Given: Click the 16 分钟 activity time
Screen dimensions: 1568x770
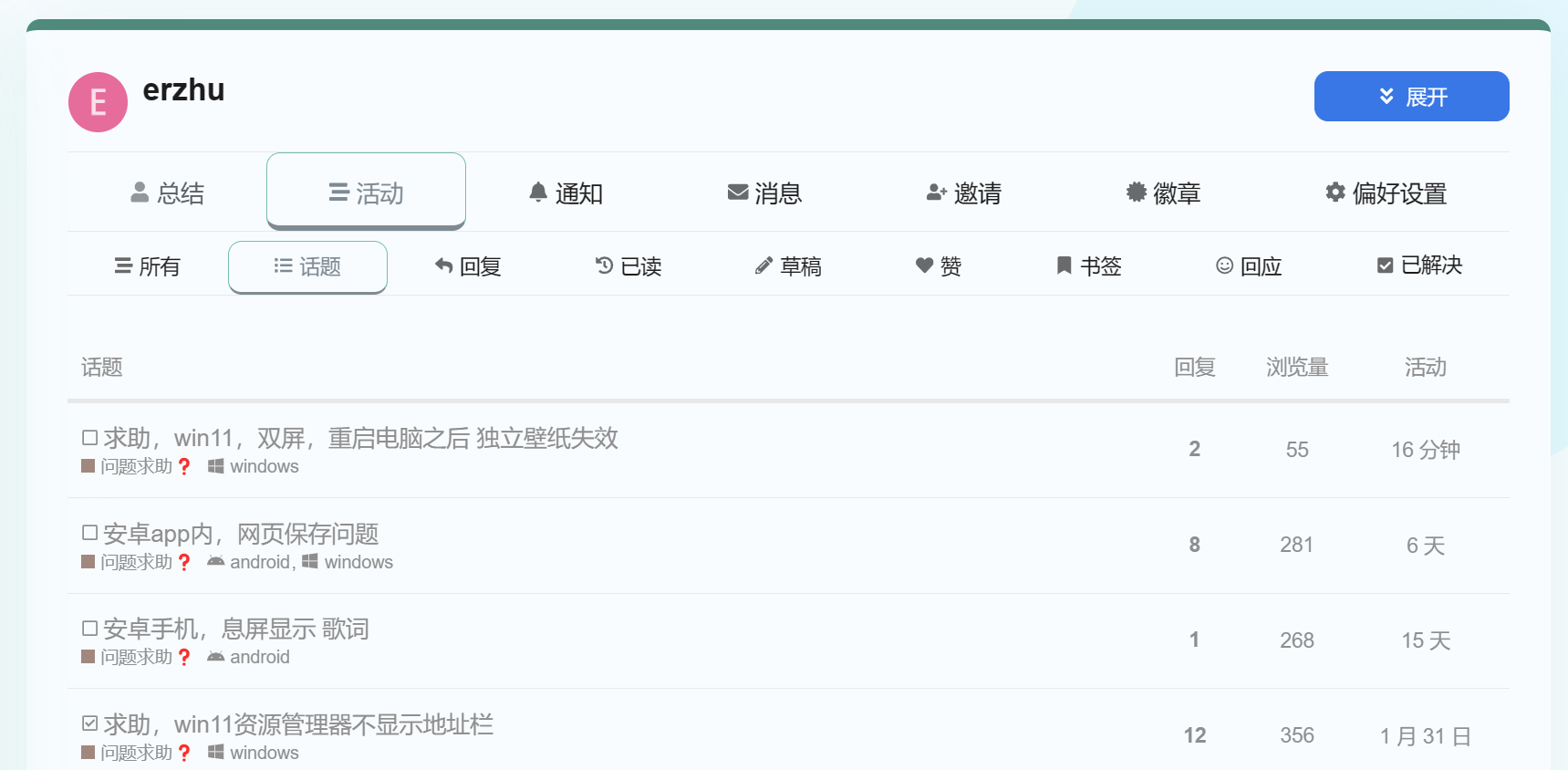Looking at the screenshot, I should coord(1425,450).
